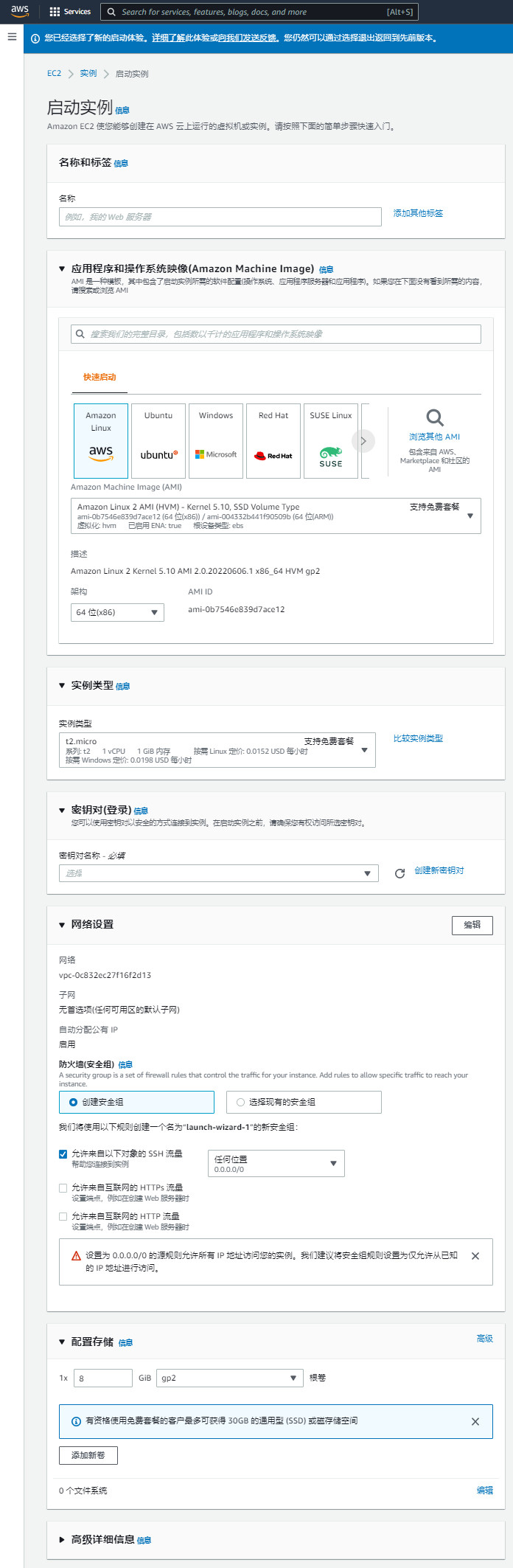513x1568 pixels.
Task: Collapse the network settings section
Action: (62, 925)
